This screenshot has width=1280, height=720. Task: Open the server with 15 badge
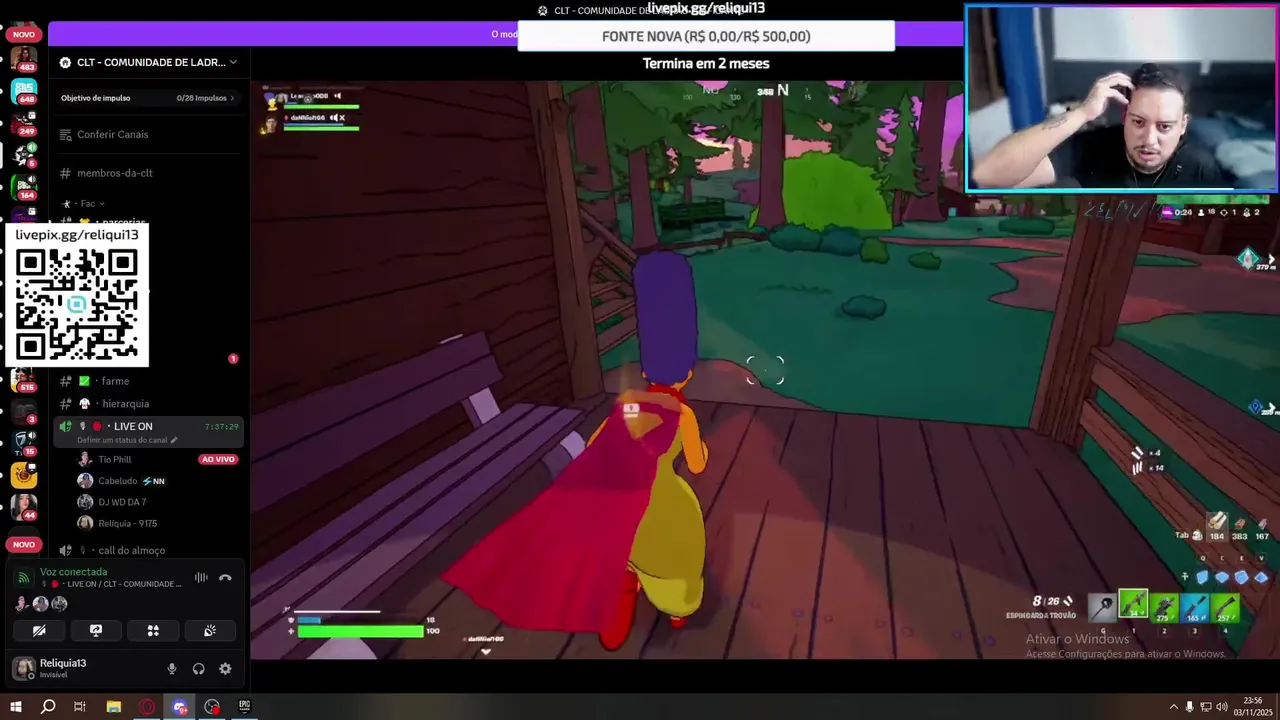point(24,441)
